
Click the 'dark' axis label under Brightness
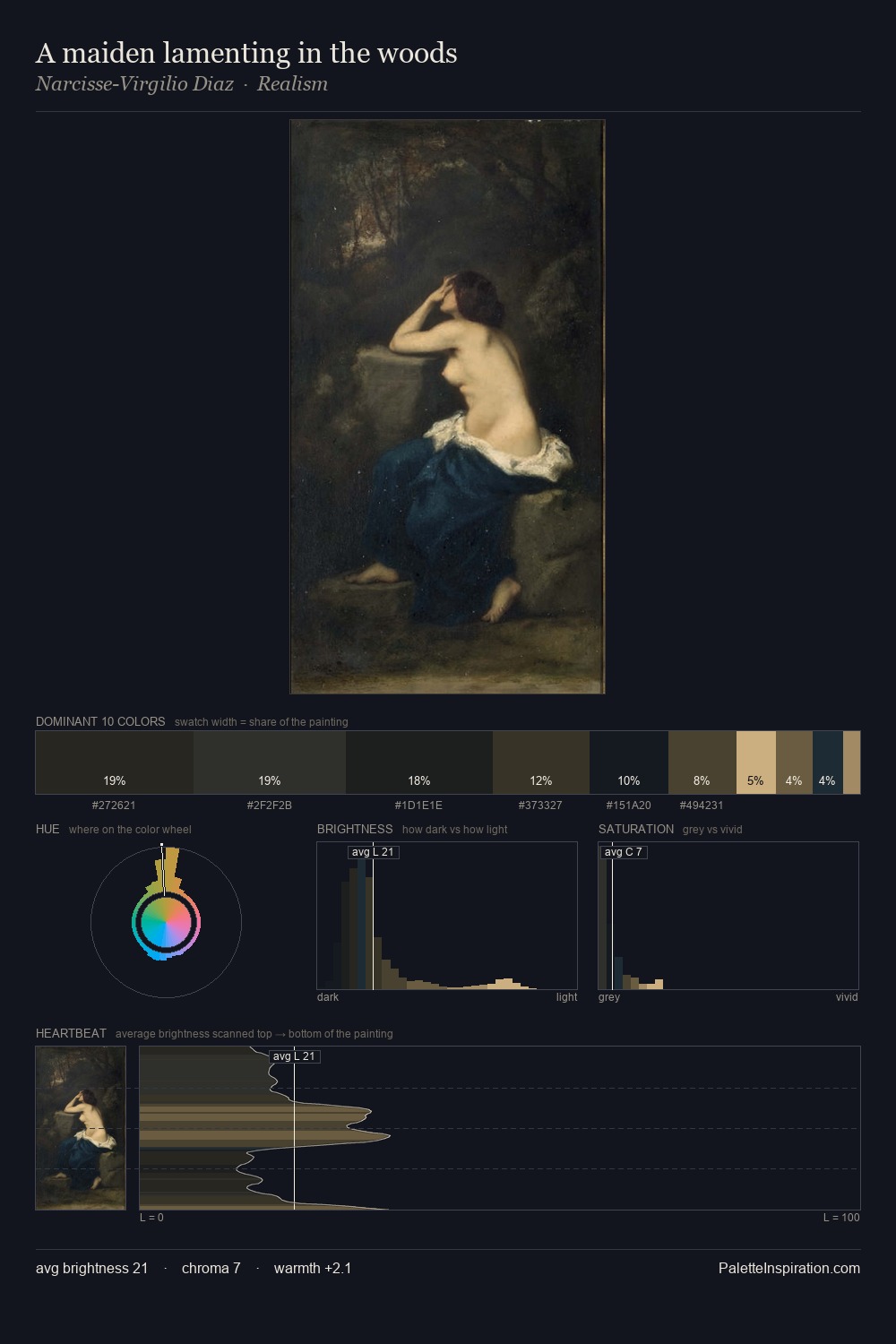[328, 997]
